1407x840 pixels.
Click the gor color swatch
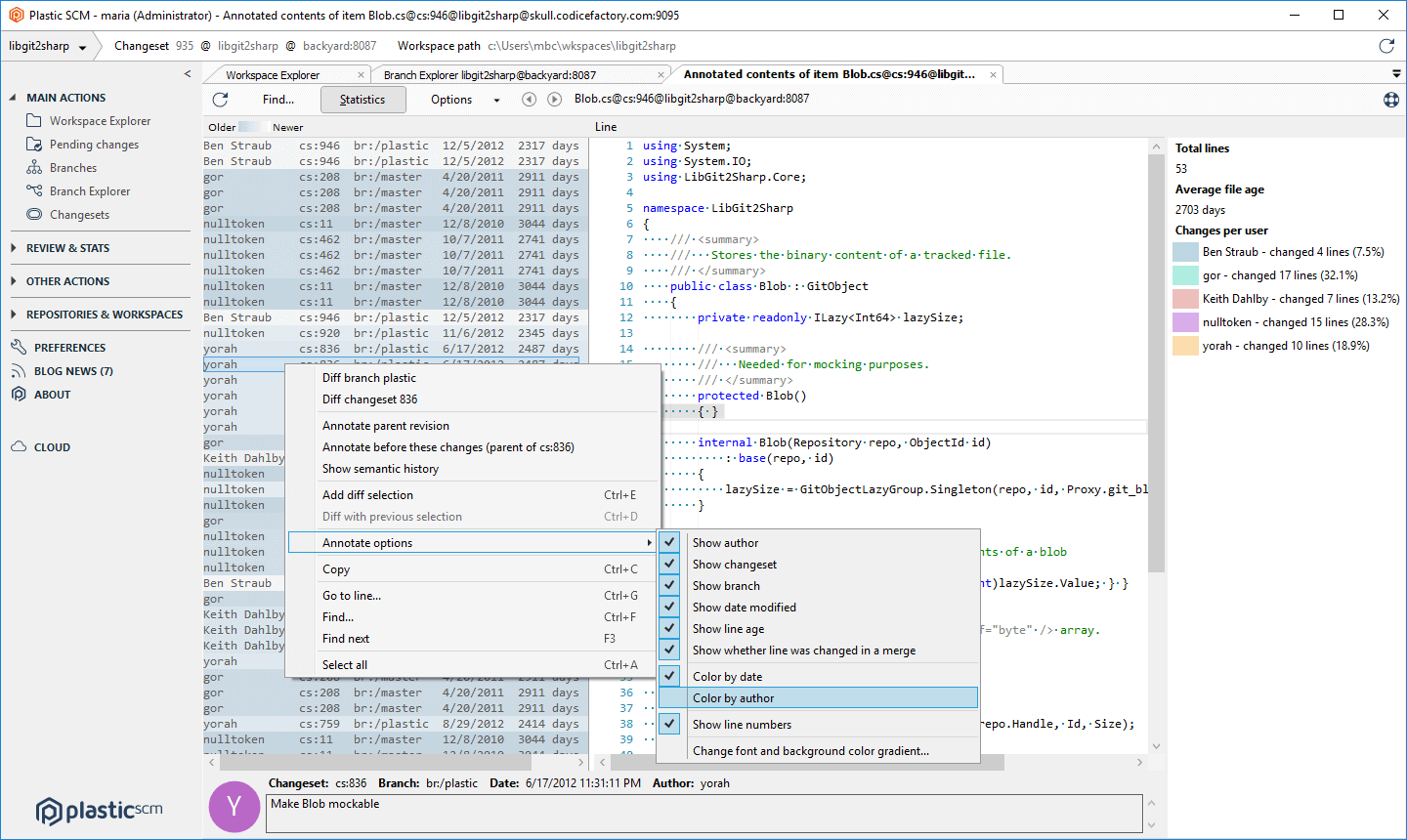1185,275
